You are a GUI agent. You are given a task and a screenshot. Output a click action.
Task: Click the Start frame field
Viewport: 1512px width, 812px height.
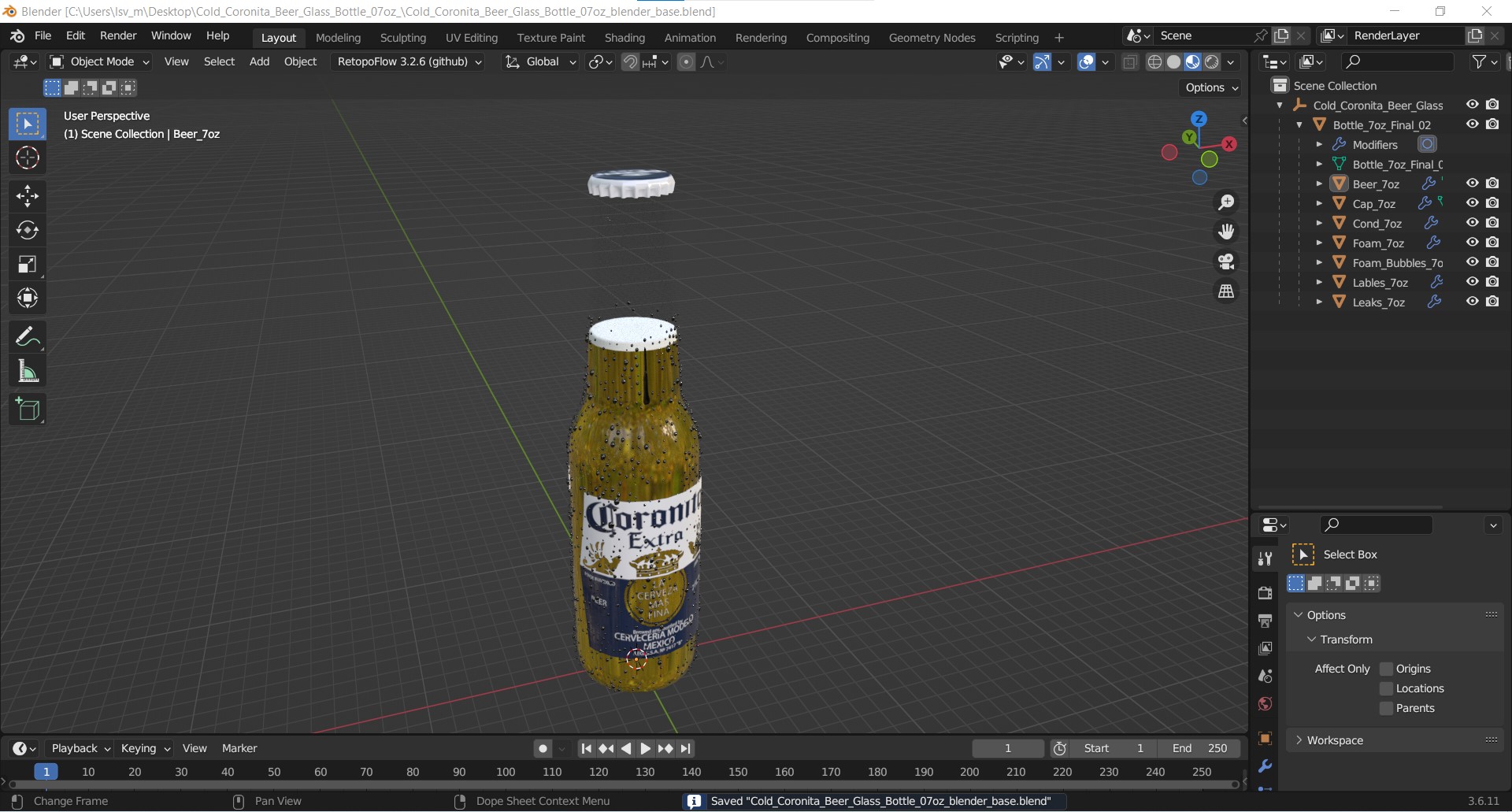pos(1114,748)
